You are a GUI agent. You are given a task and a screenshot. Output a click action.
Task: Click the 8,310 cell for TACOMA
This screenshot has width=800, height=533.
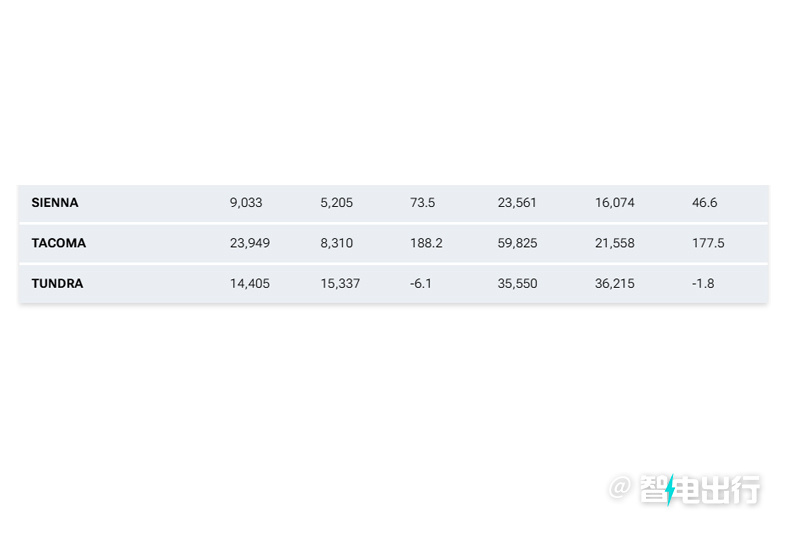click(337, 243)
